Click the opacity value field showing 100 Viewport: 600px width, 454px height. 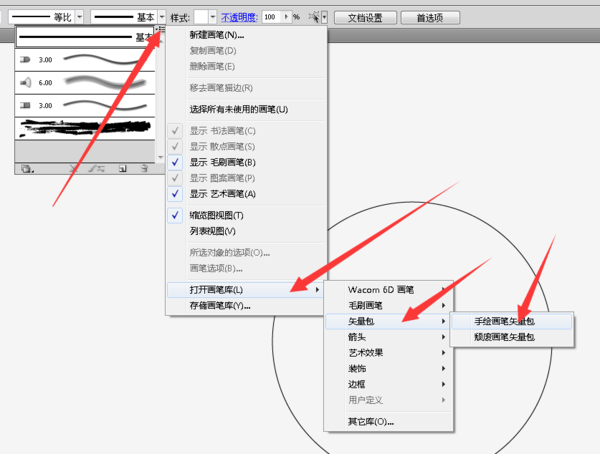click(272, 17)
